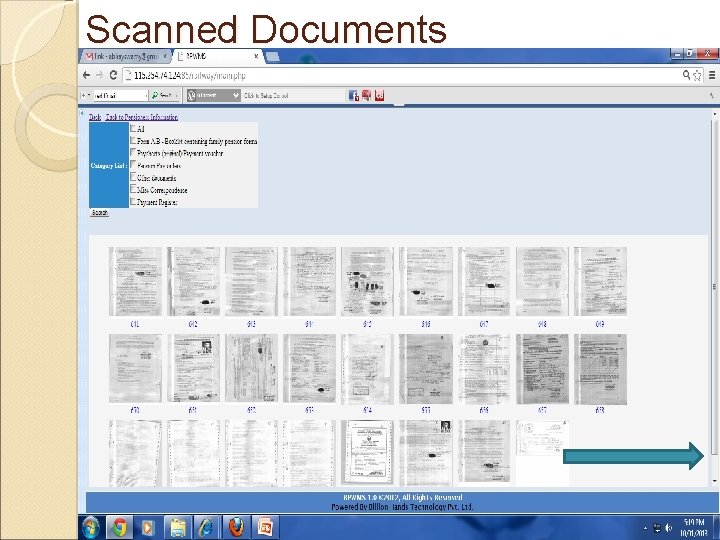Open a new tab with the new tab button

coord(272,56)
